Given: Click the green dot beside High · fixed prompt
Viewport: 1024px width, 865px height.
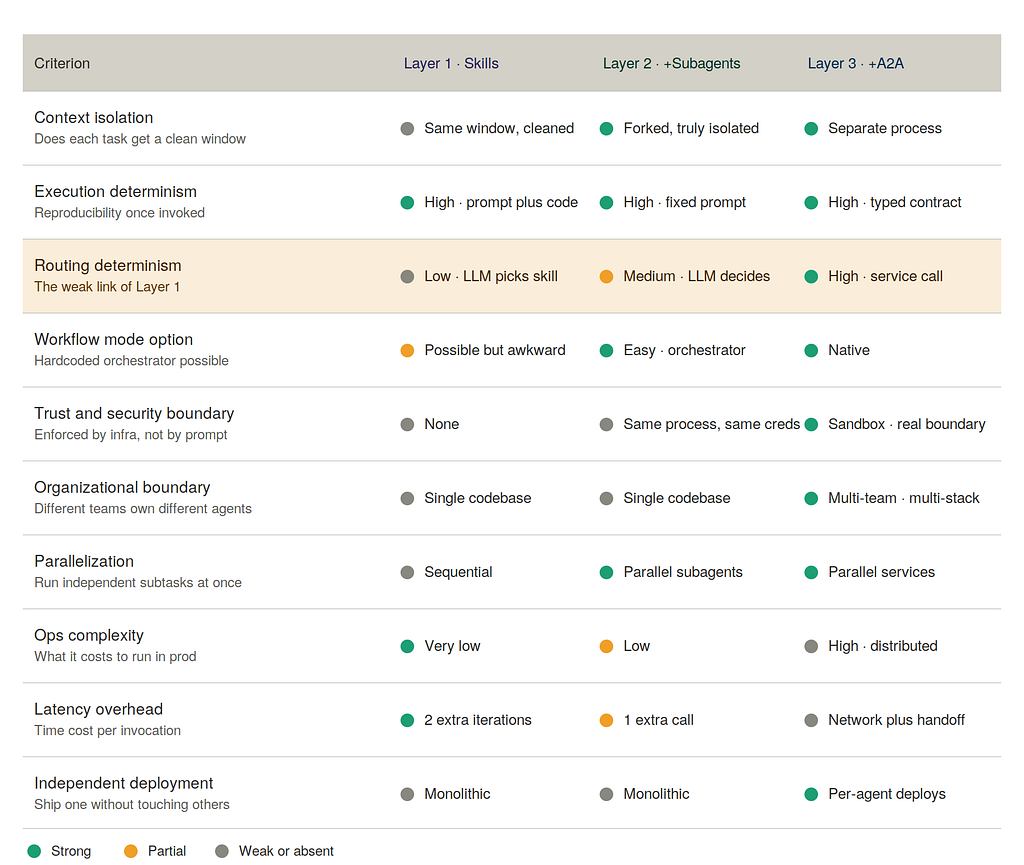Looking at the screenshot, I should coord(607,202).
